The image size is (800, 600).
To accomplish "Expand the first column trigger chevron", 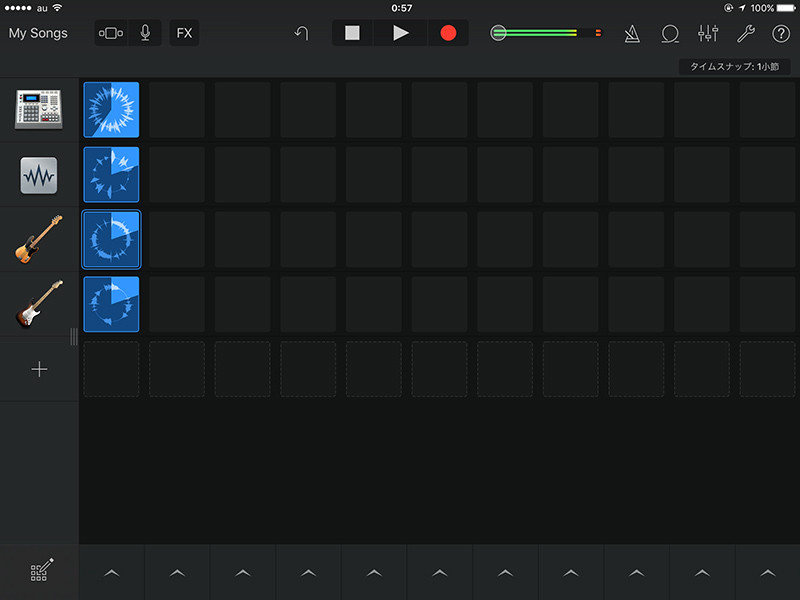I will 112,573.
